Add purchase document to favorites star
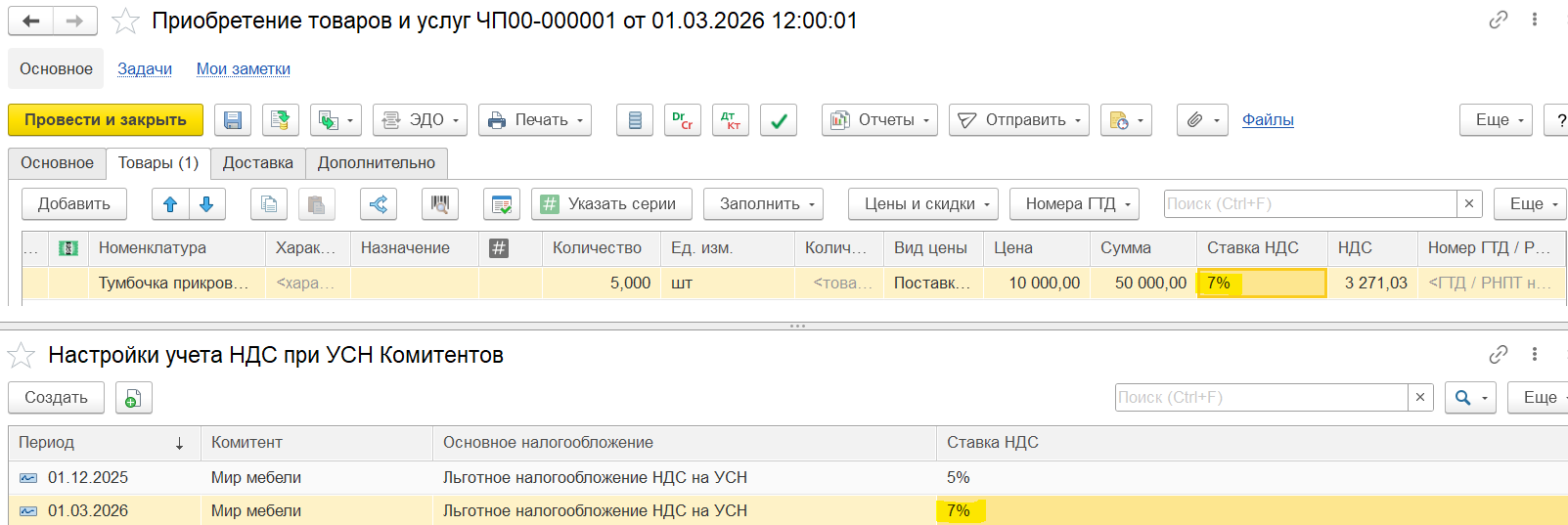 click(126, 22)
